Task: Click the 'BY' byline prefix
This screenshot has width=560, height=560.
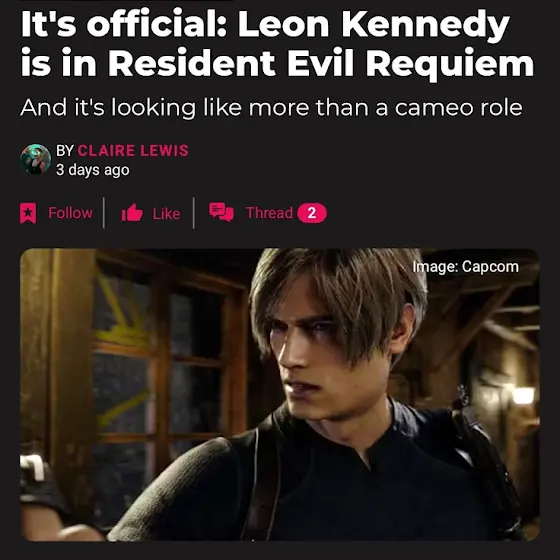Action: (65, 150)
